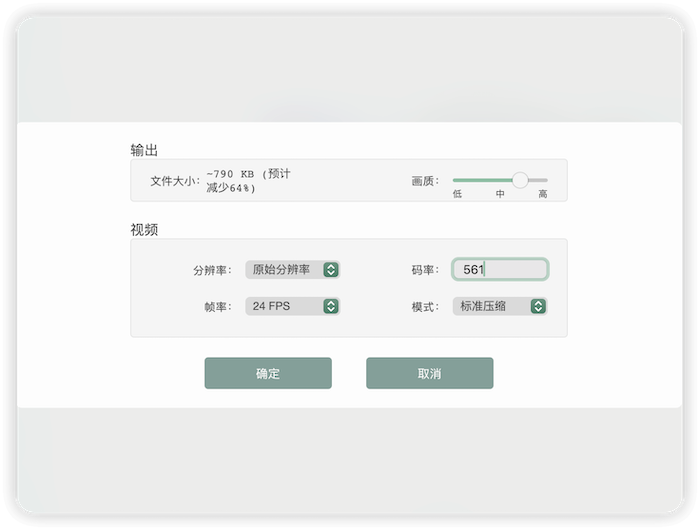Open the 原始分辨率 resolution dropdown

(x=292, y=270)
